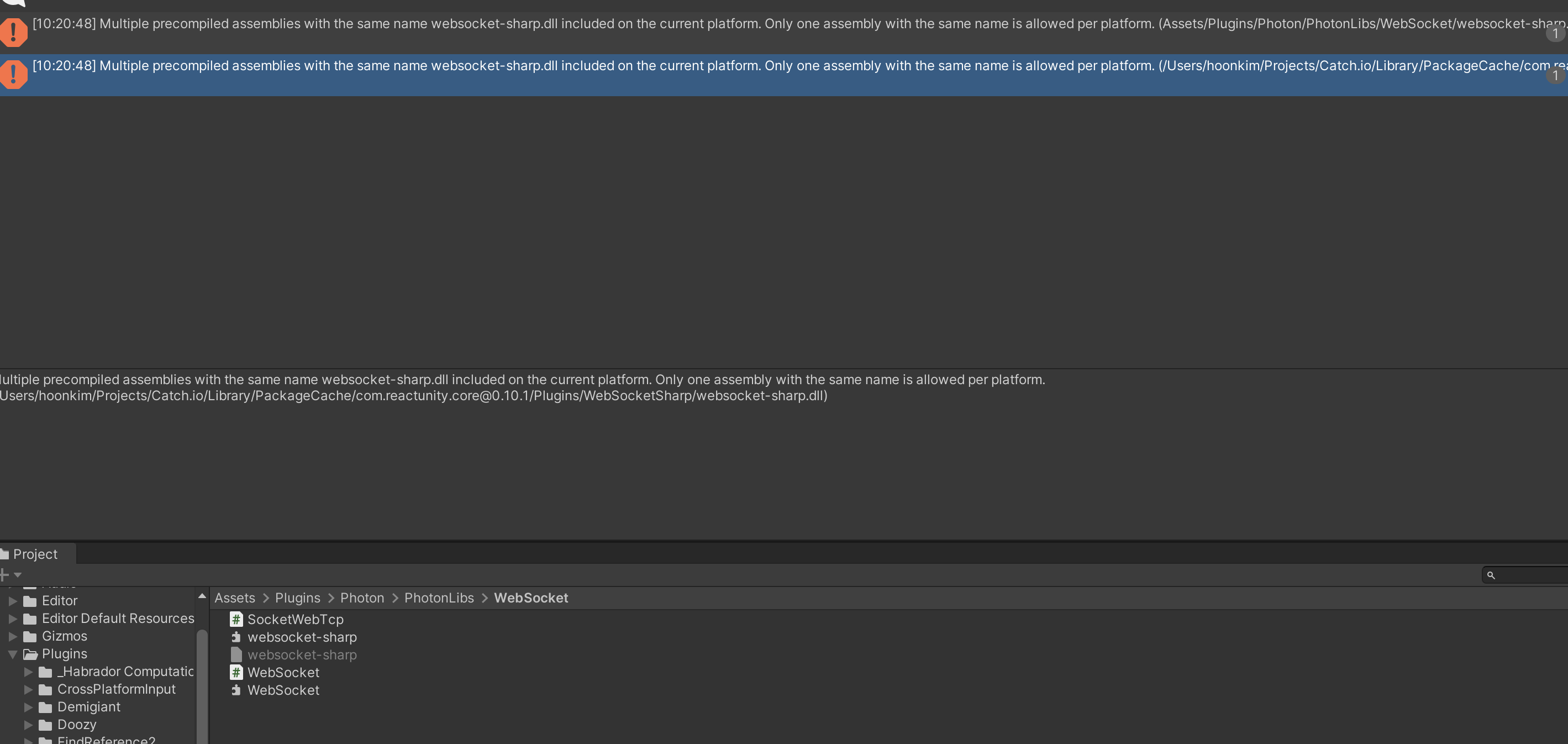
Task: Click the project search input field
Action: pyautogui.click(x=1531, y=575)
